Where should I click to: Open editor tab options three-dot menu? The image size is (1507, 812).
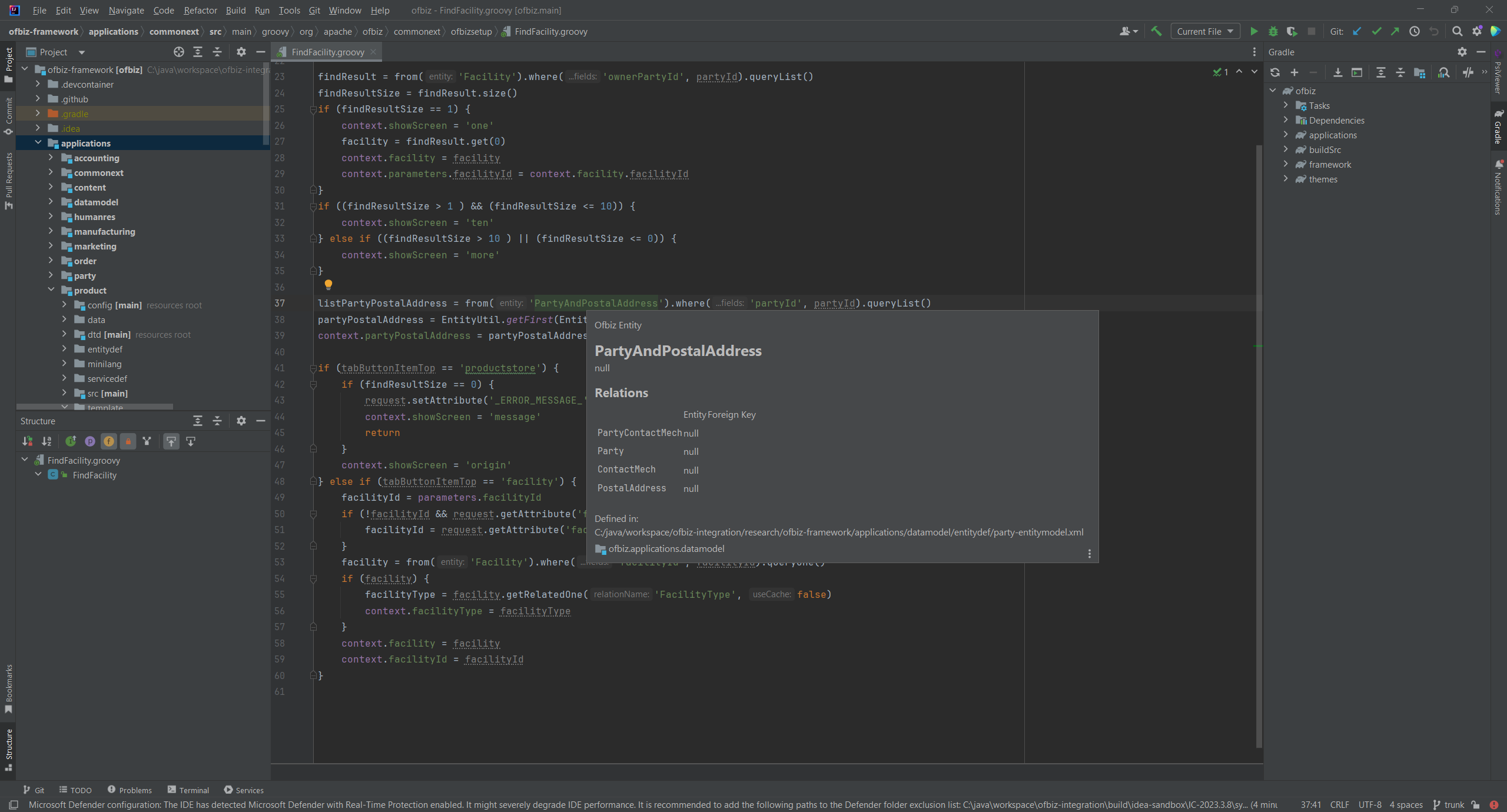point(1254,52)
